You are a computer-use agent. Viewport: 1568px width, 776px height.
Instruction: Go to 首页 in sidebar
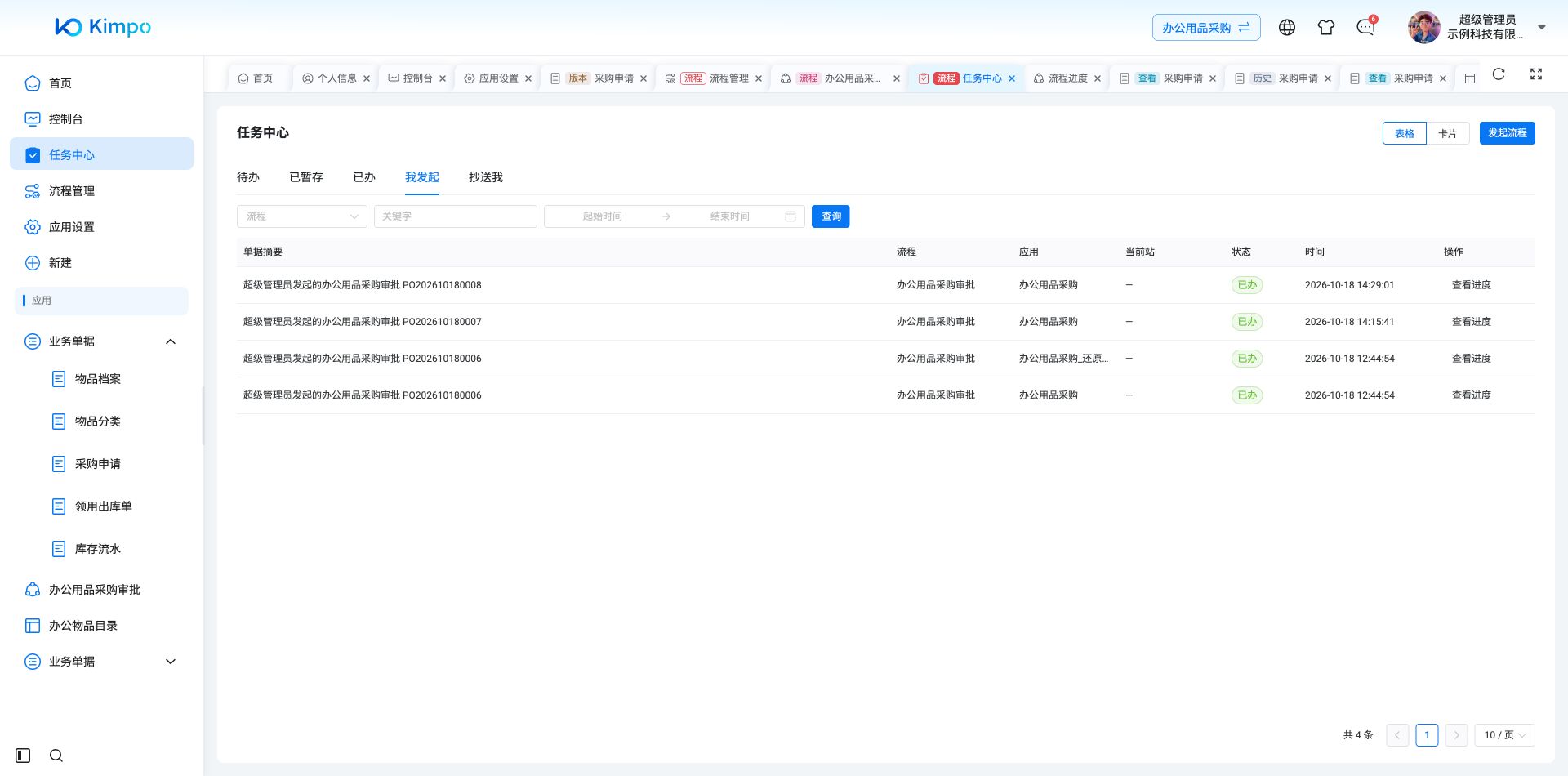pyautogui.click(x=101, y=83)
